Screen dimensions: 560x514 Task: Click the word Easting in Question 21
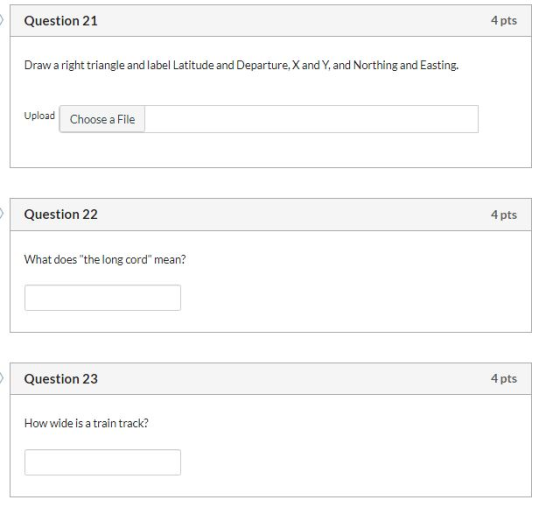[x=439, y=65]
